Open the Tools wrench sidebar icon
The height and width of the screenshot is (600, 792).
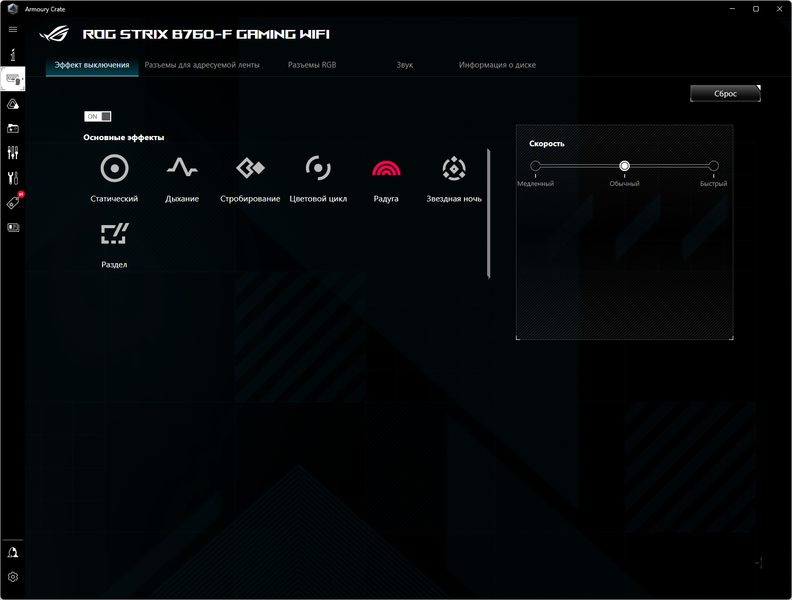point(13,178)
